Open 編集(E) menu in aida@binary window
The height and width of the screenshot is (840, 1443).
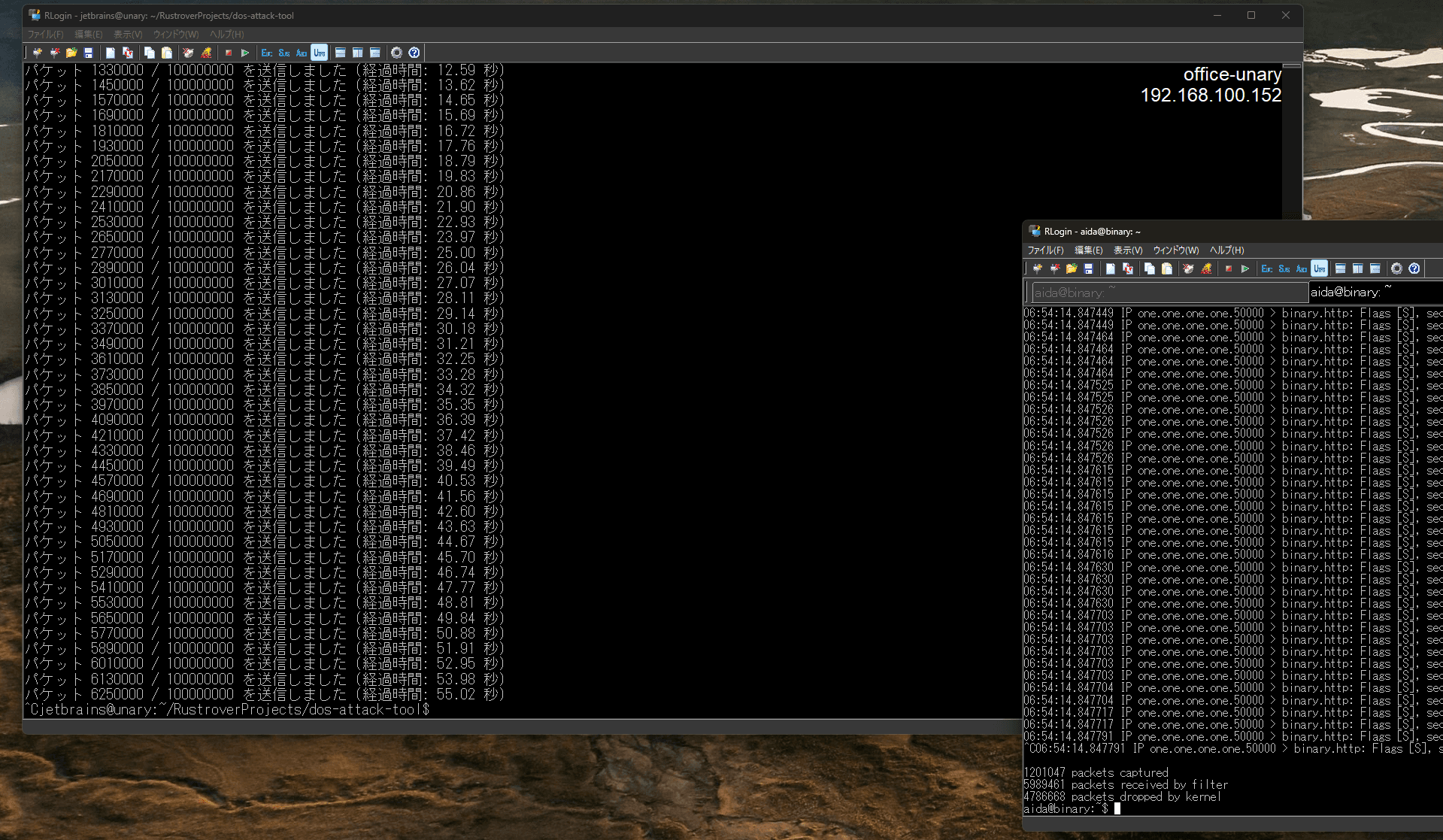tap(1089, 250)
